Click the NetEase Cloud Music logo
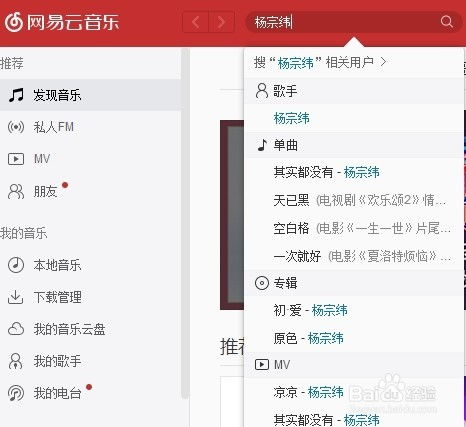Image resolution: width=466 pixels, height=427 pixels. pos(62,22)
